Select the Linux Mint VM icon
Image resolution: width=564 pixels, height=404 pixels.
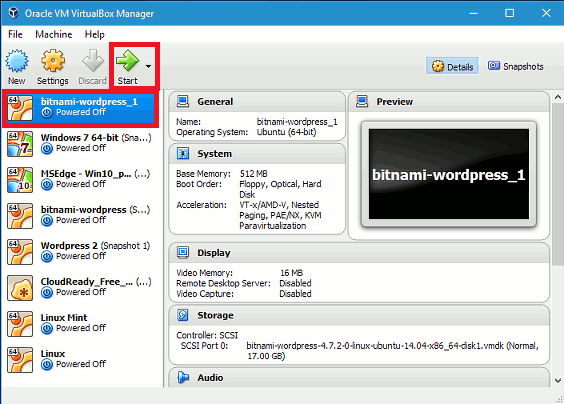[20, 324]
